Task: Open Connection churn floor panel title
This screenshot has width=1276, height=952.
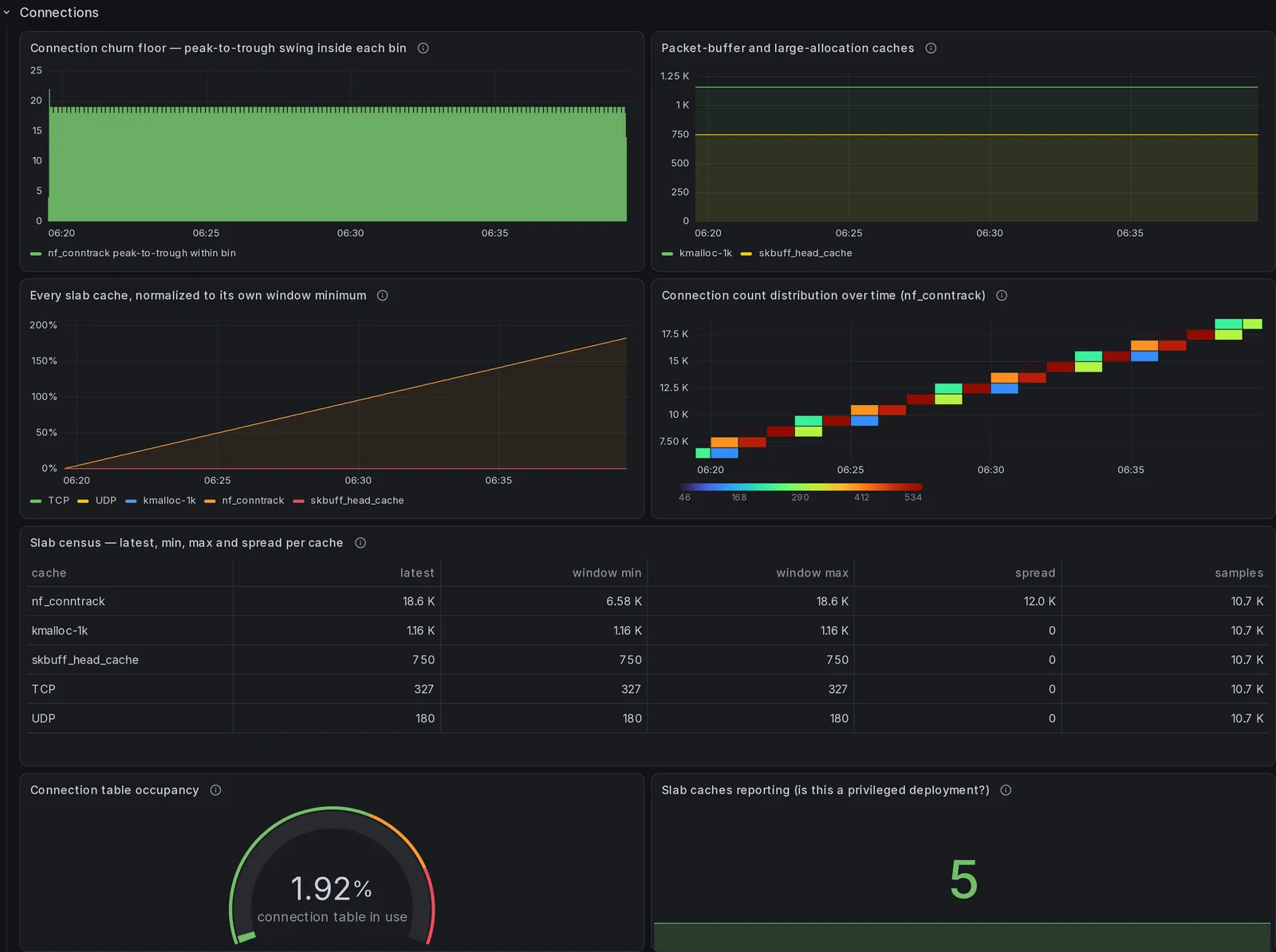Action: [219, 48]
